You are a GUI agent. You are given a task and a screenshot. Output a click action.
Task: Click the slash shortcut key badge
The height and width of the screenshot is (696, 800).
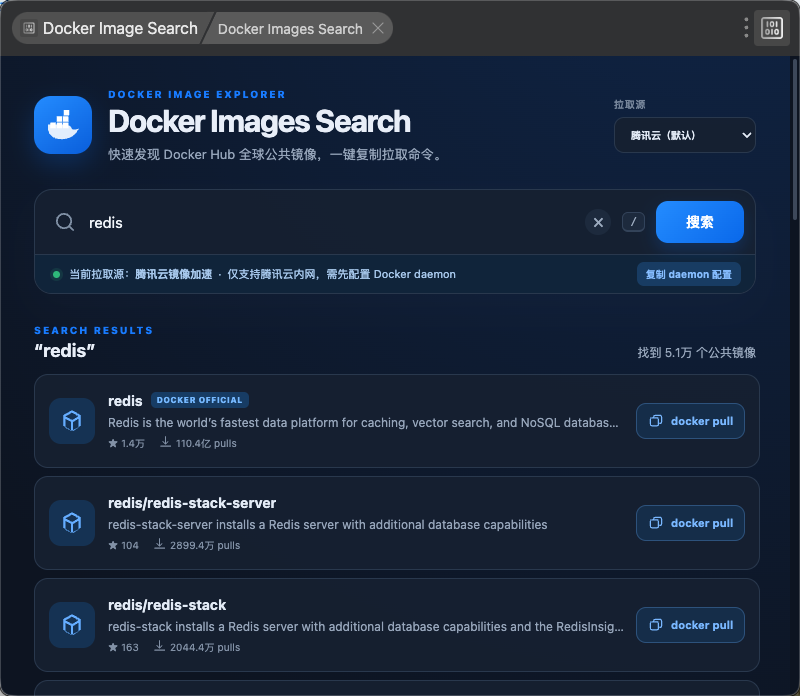(x=633, y=222)
